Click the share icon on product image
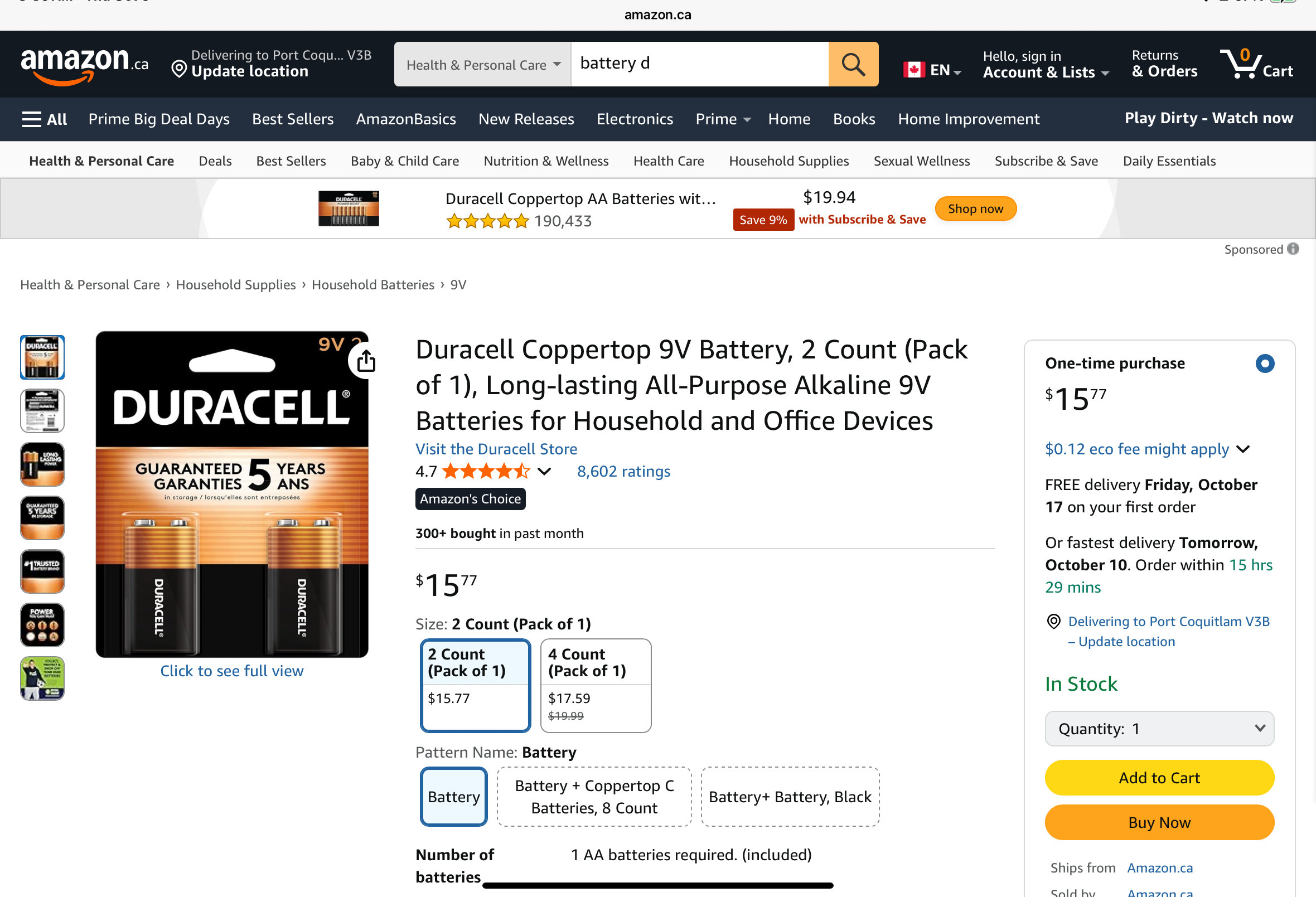 tap(366, 361)
